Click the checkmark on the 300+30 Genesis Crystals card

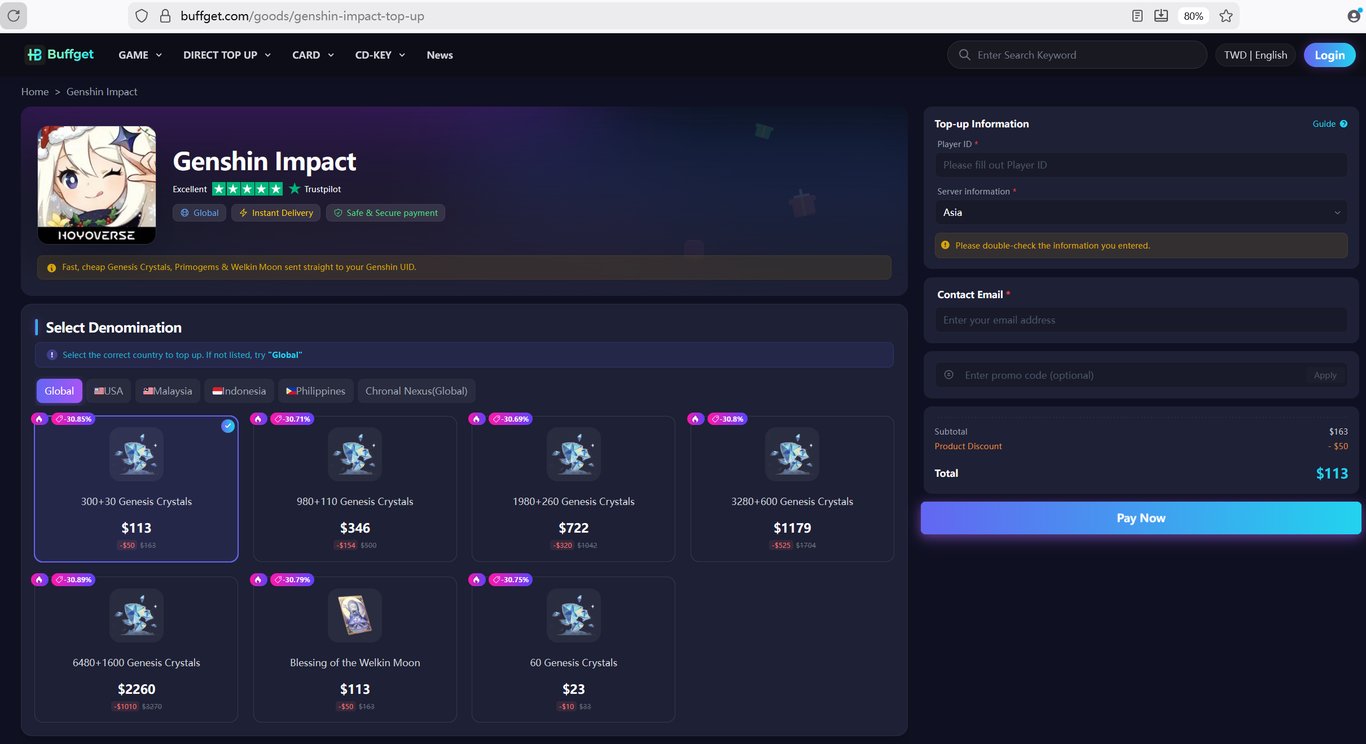click(228, 426)
